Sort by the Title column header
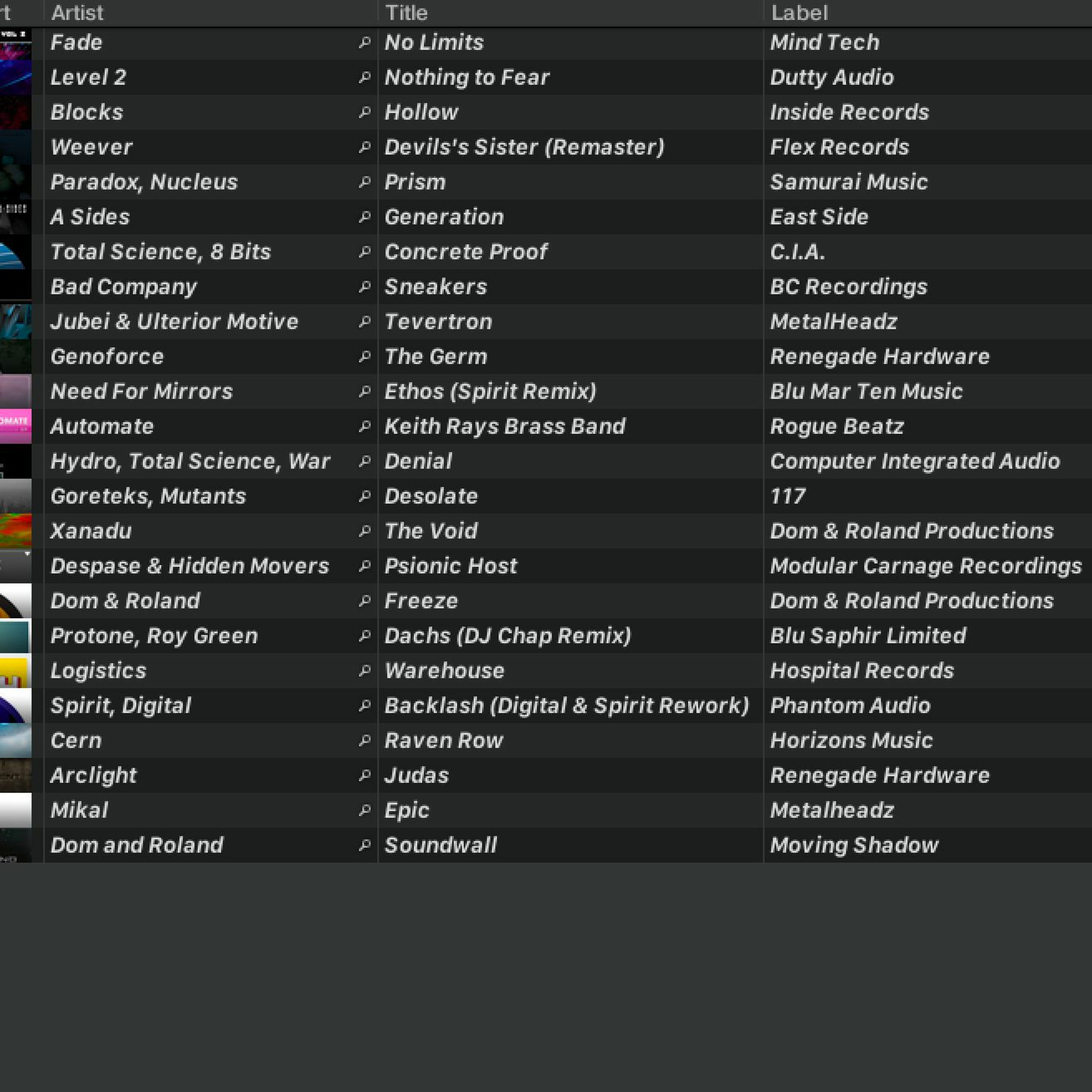 [x=406, y=12]
